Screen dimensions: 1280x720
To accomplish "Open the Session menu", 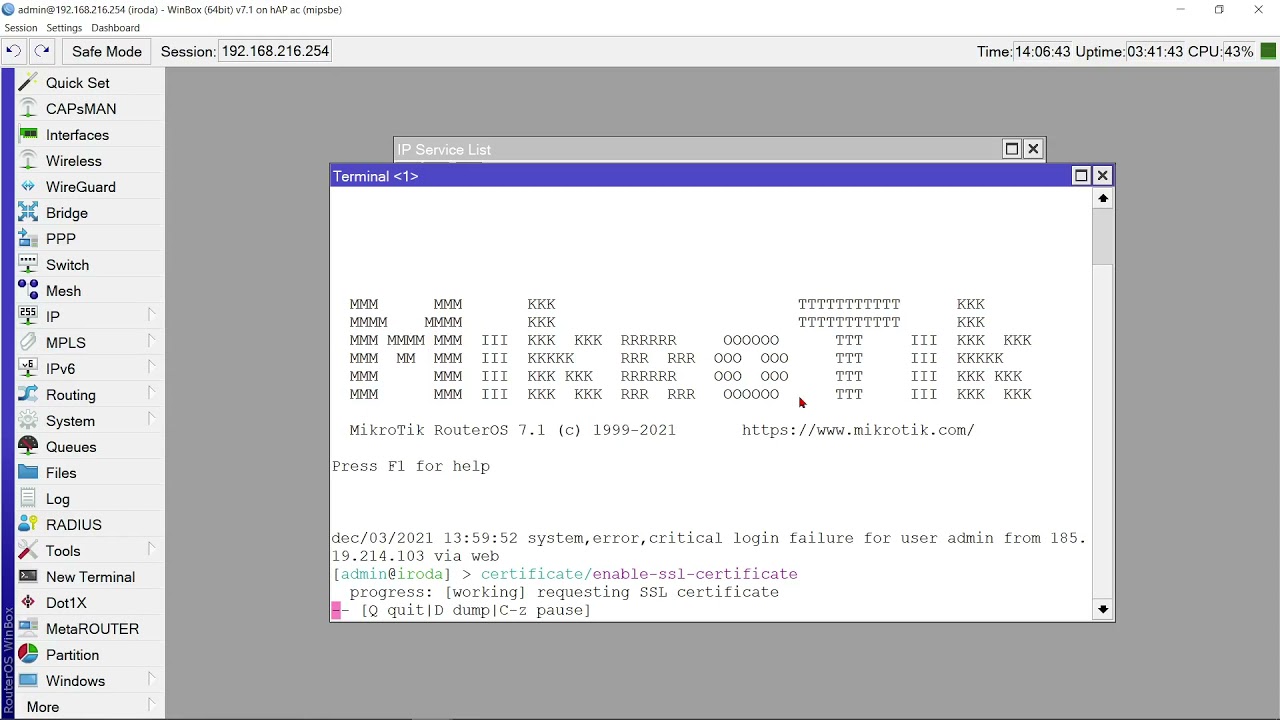I will tap(20, 28).
